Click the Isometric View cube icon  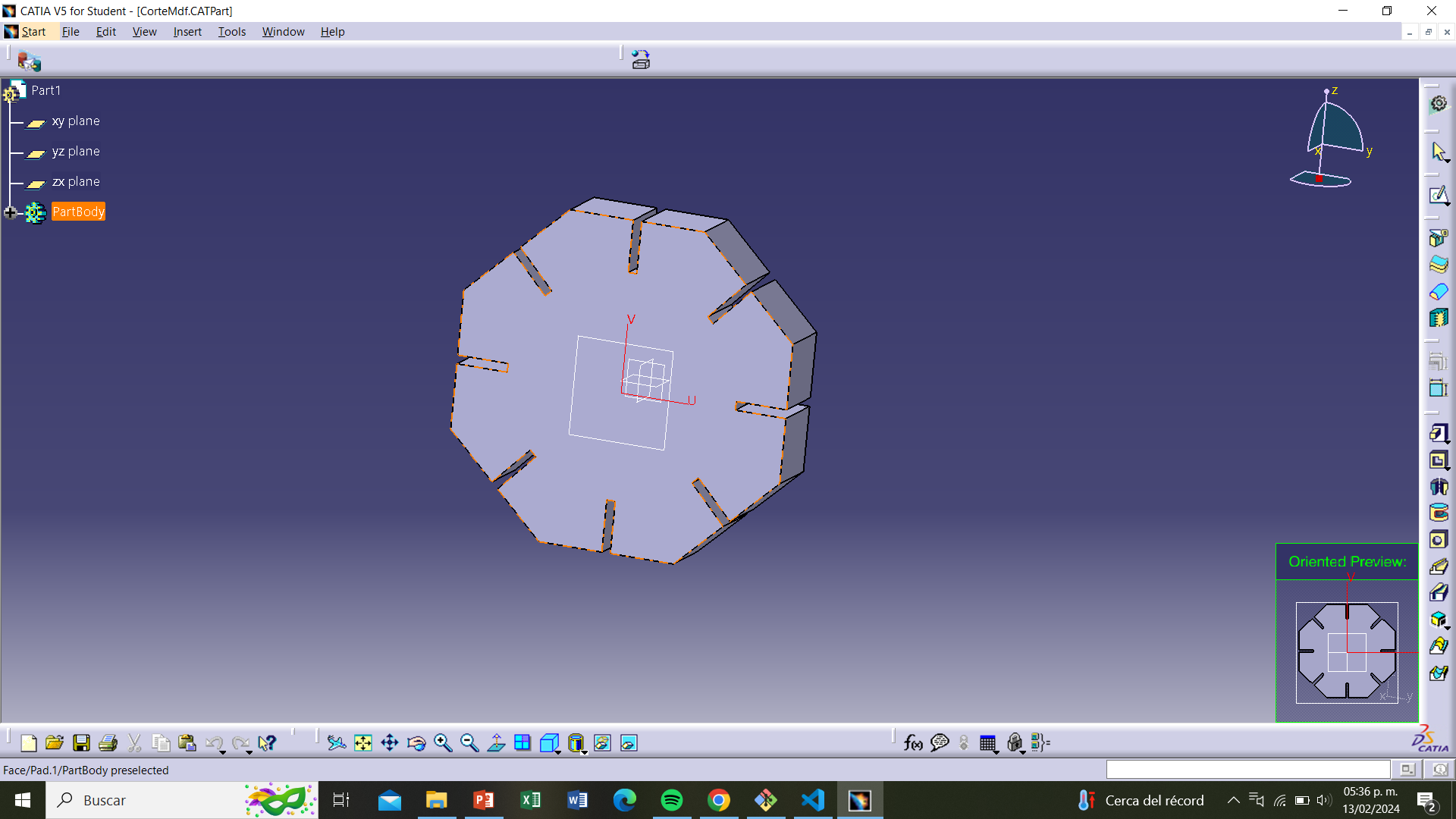548,743
